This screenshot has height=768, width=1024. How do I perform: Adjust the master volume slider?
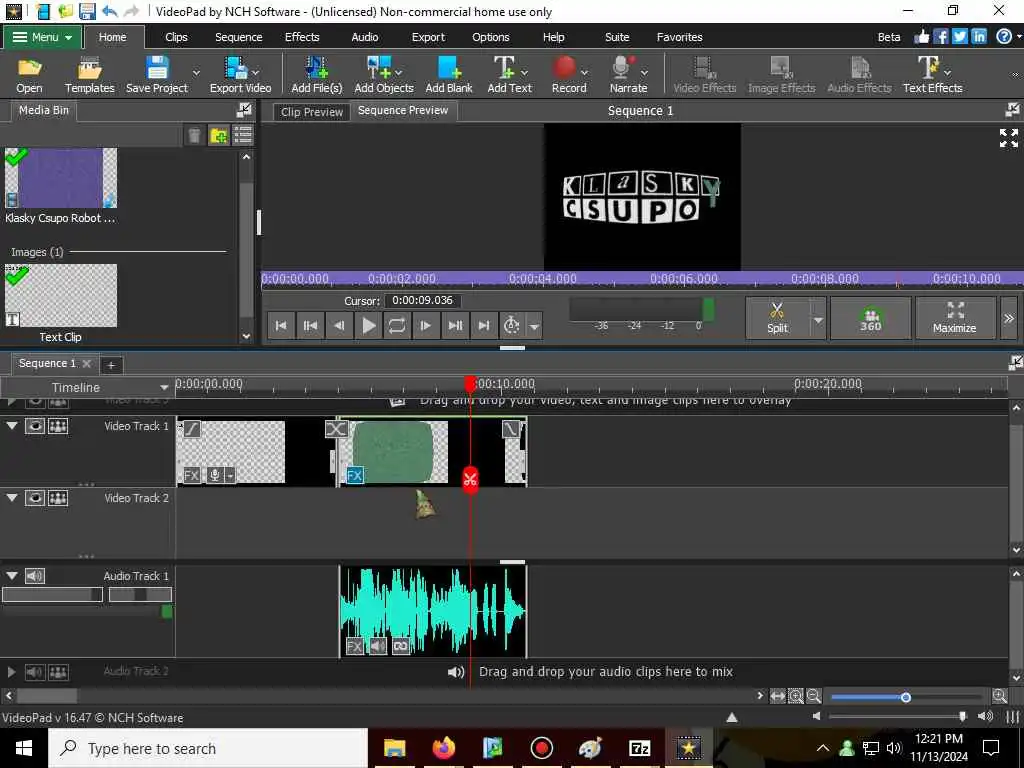(x=962, y=716)
